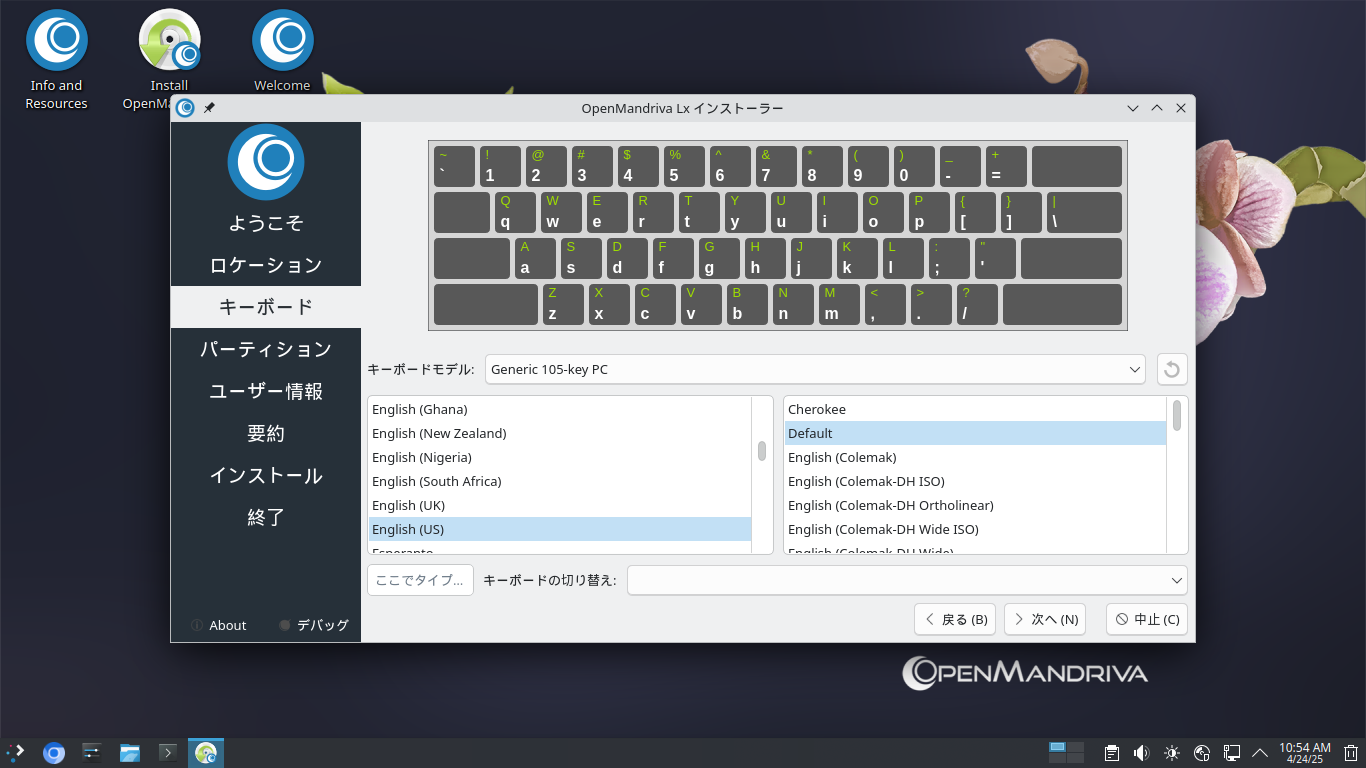
Task: Focus the ここでタイプ test input field
Action: (420, 580)
